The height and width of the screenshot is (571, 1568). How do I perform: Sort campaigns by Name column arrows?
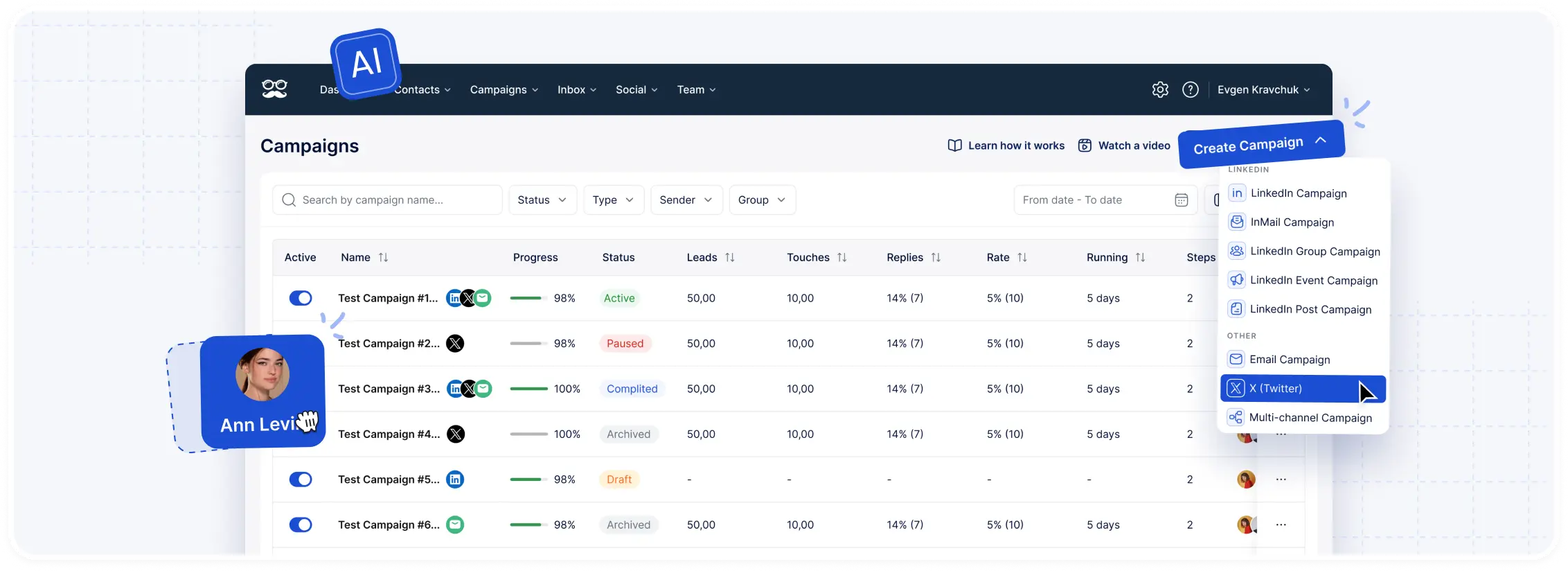coord(383,257)
